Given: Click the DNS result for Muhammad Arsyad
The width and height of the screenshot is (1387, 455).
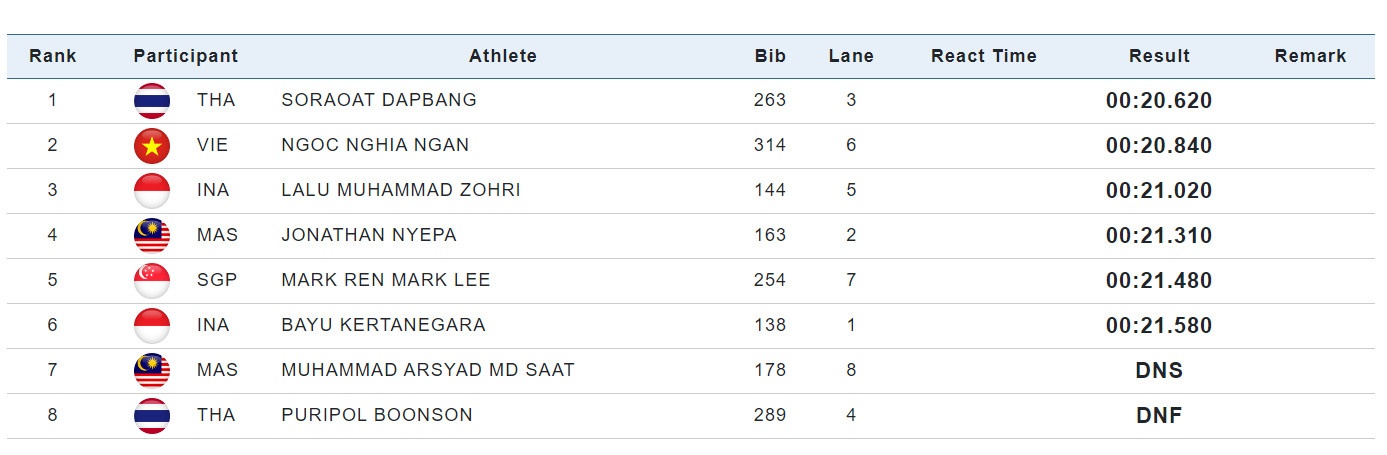Looking at the screenshot, I should click(1159, 371).
